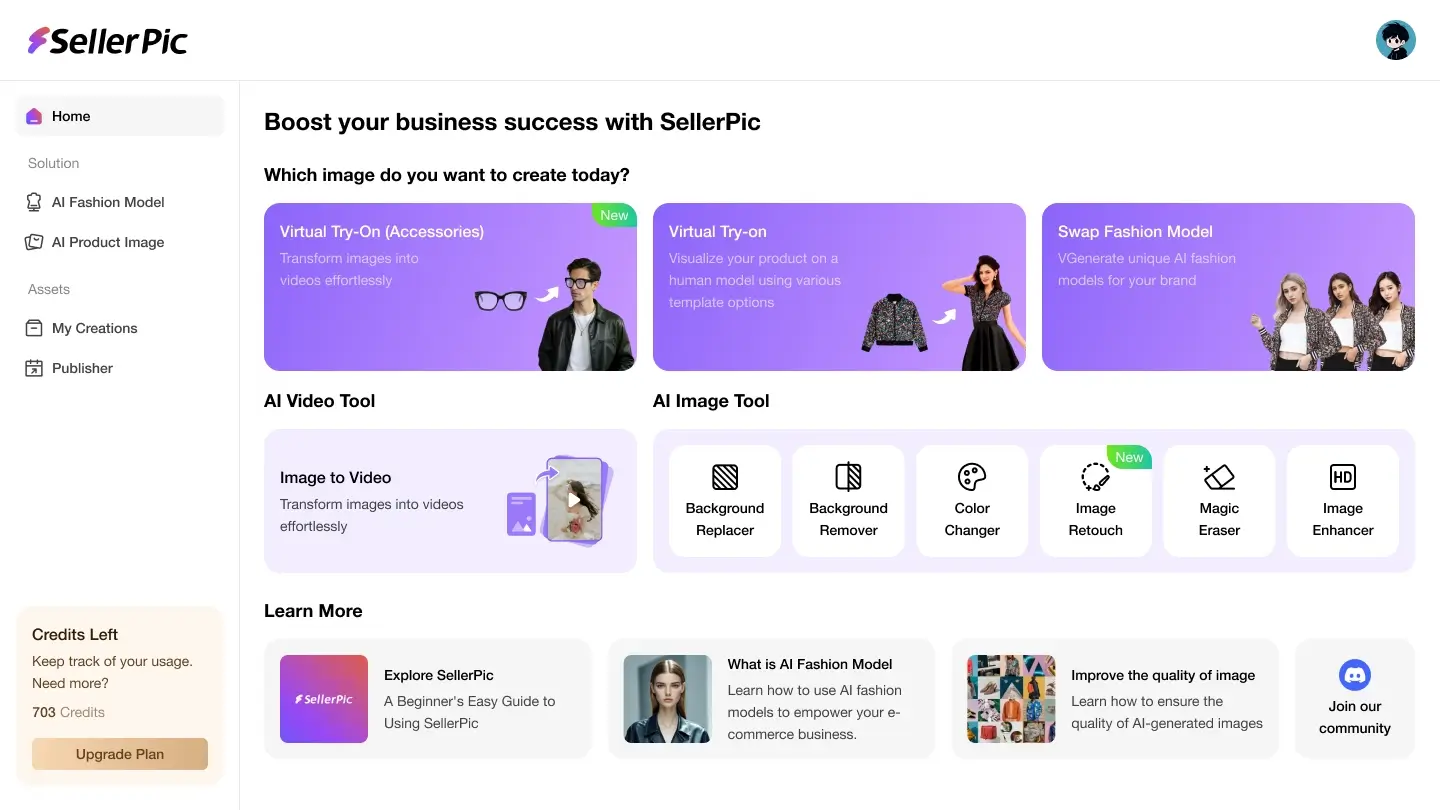Open the Image to Video tool
1440x810 pixels.
tap(449, 500)
